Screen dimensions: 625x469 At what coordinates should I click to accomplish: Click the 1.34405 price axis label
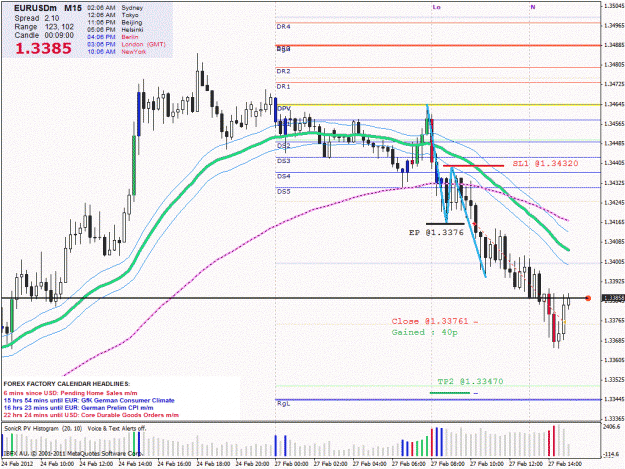[x=614, y=163]
